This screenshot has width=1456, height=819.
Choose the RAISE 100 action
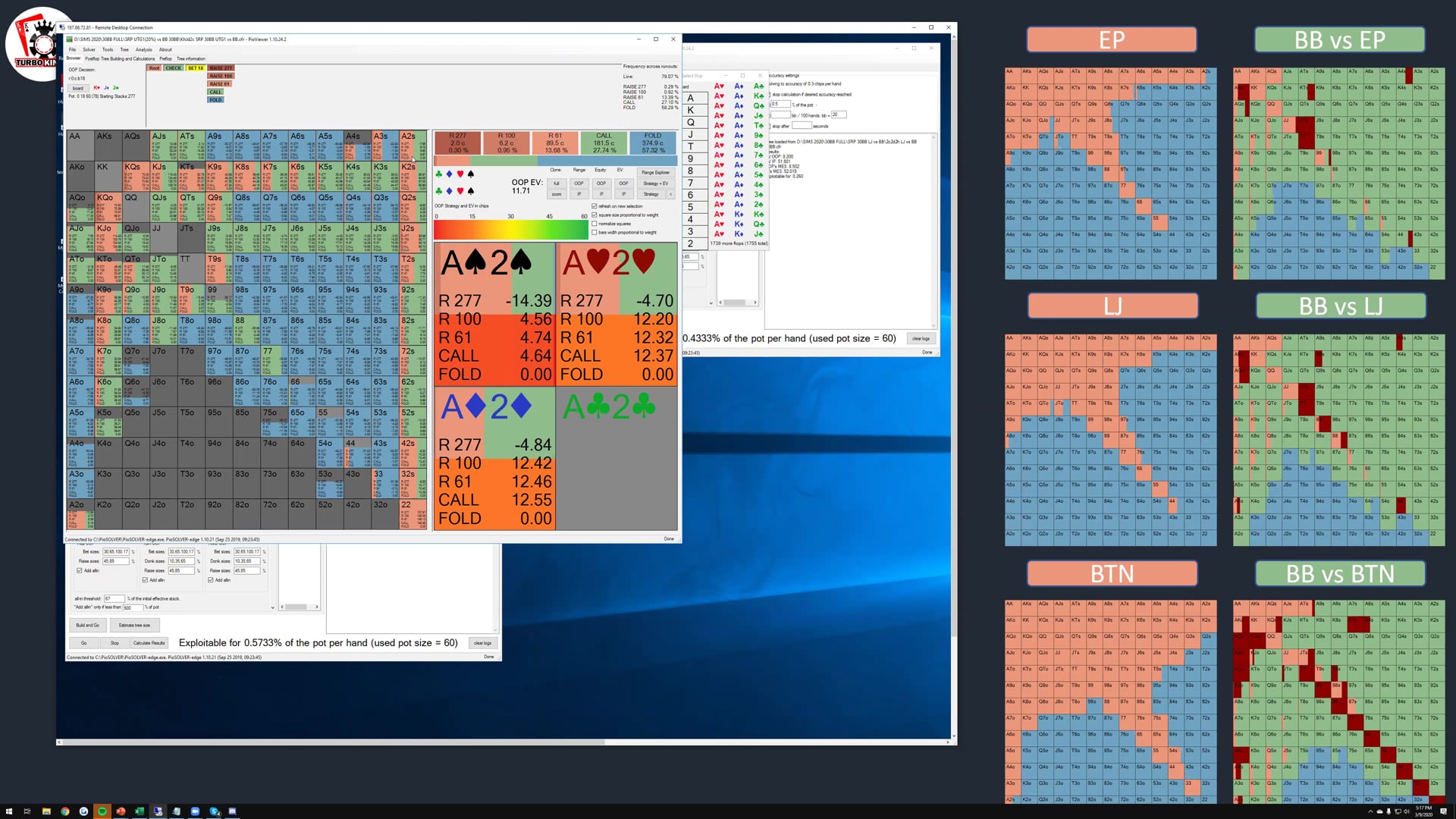pyautogui.click(x=221, y=76)
